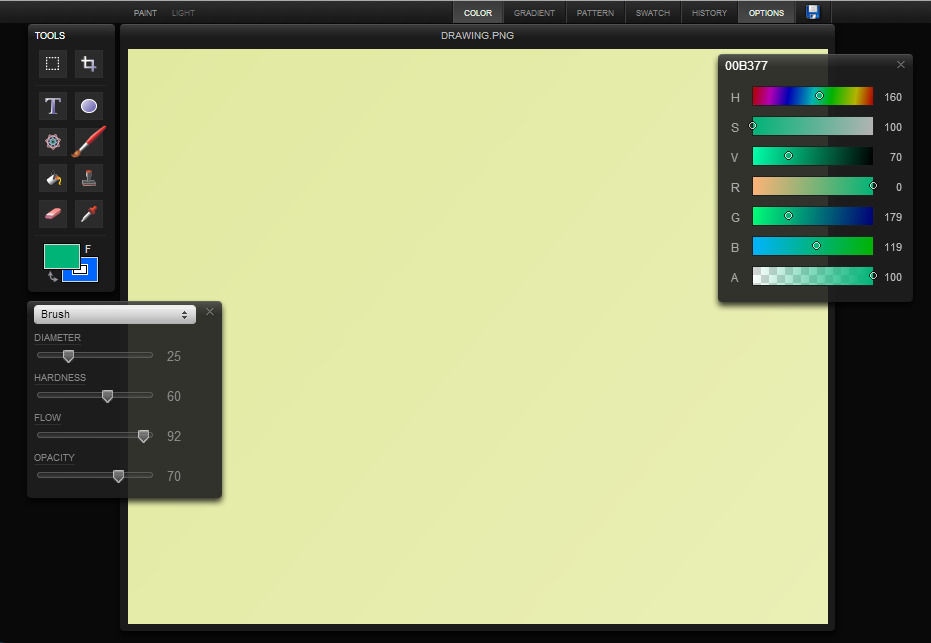Select the Marquee selection tool
The width and height of the screenshot is (931, 643).
(x=53, y=65)
